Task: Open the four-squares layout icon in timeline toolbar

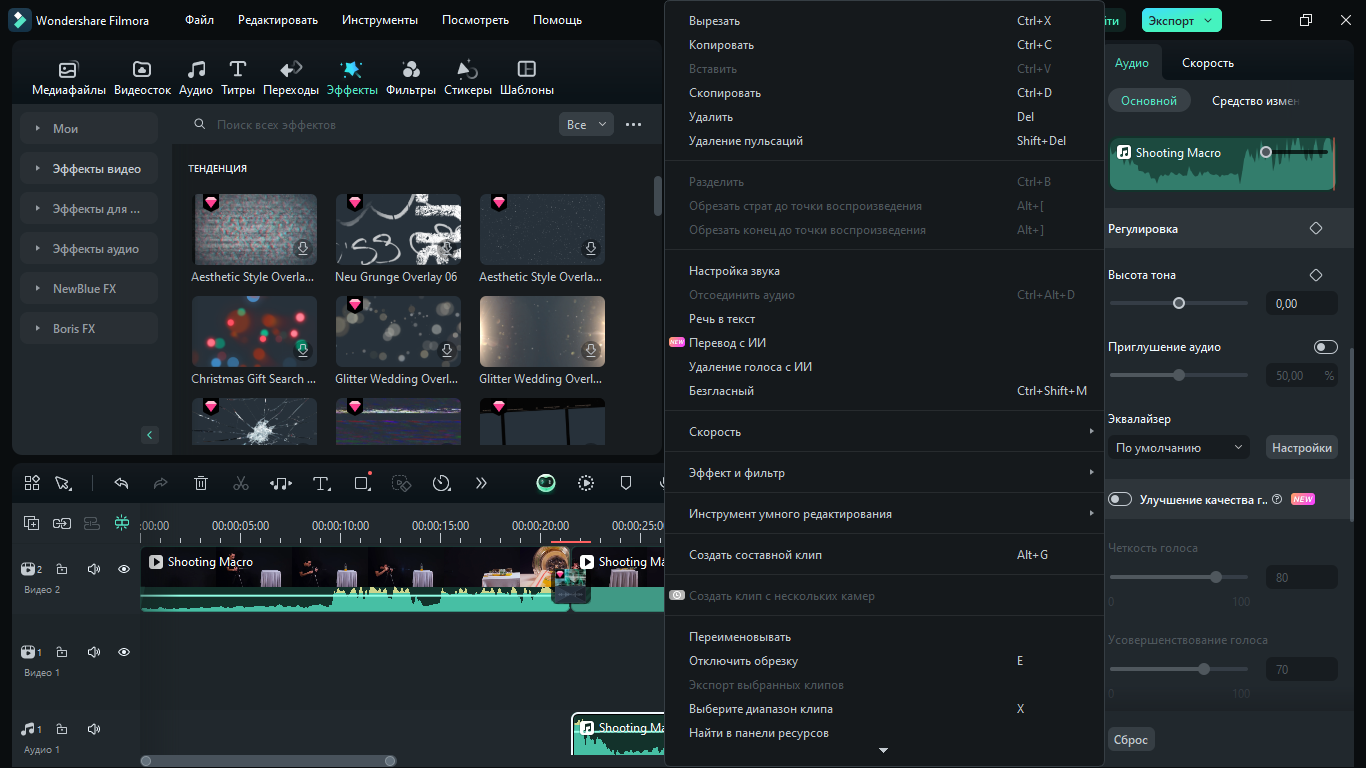Action: pyautogui.click(x=32, y=483)
